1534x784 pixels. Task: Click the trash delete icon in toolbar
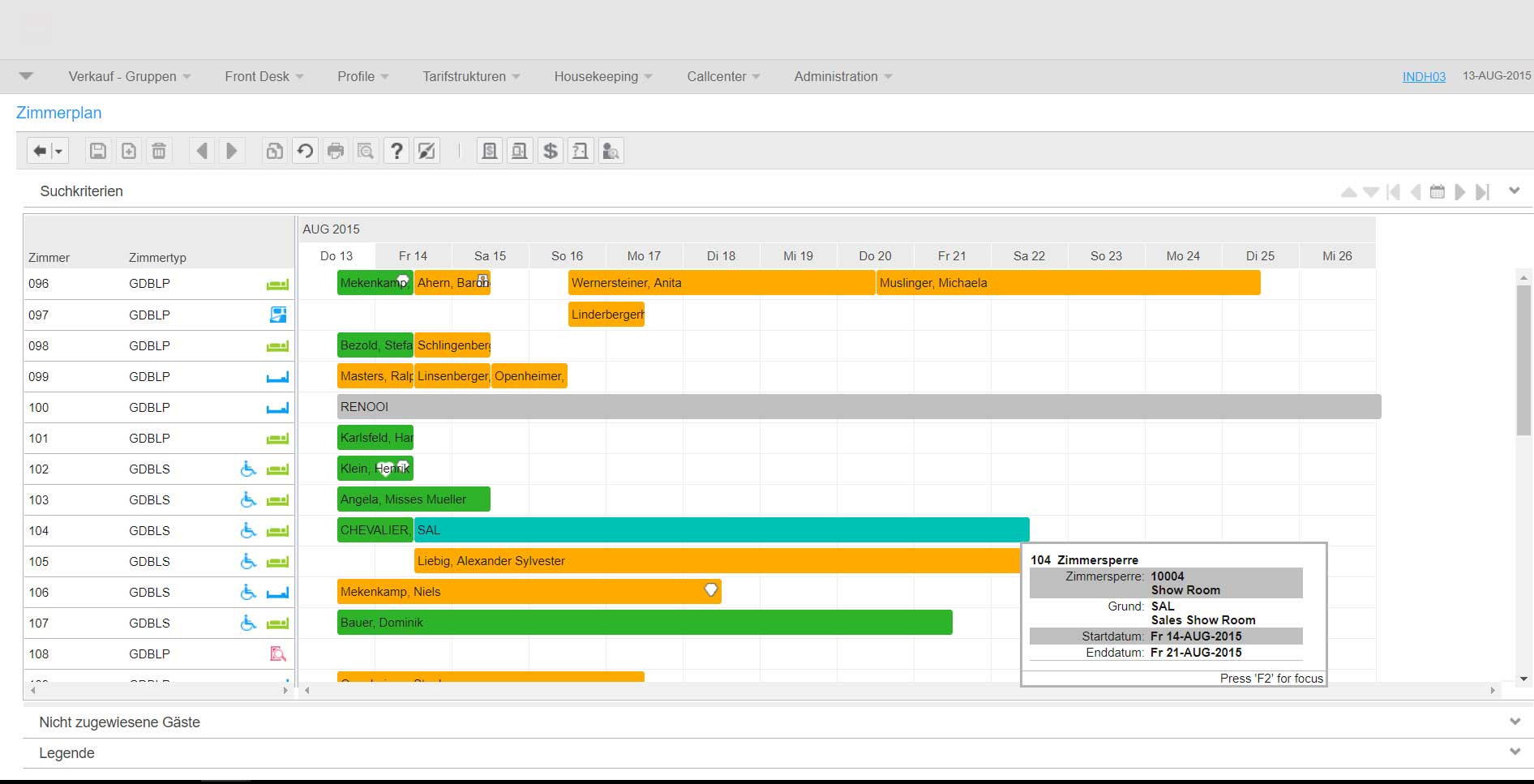click(x=159, y=151)
